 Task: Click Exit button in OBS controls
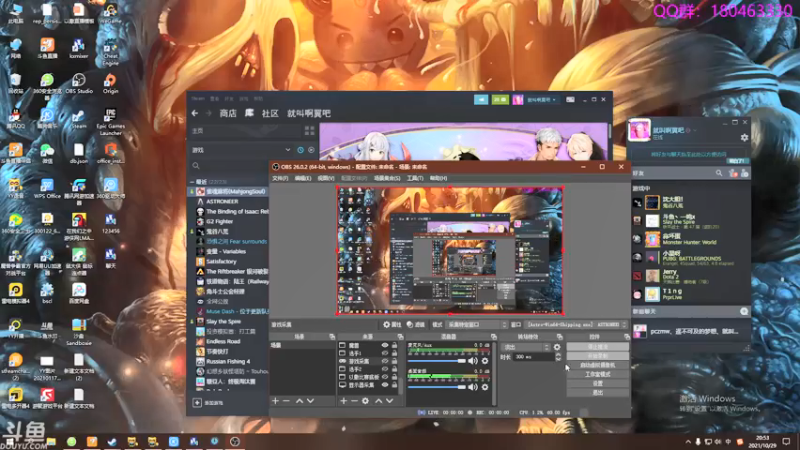tap(597, 392)
